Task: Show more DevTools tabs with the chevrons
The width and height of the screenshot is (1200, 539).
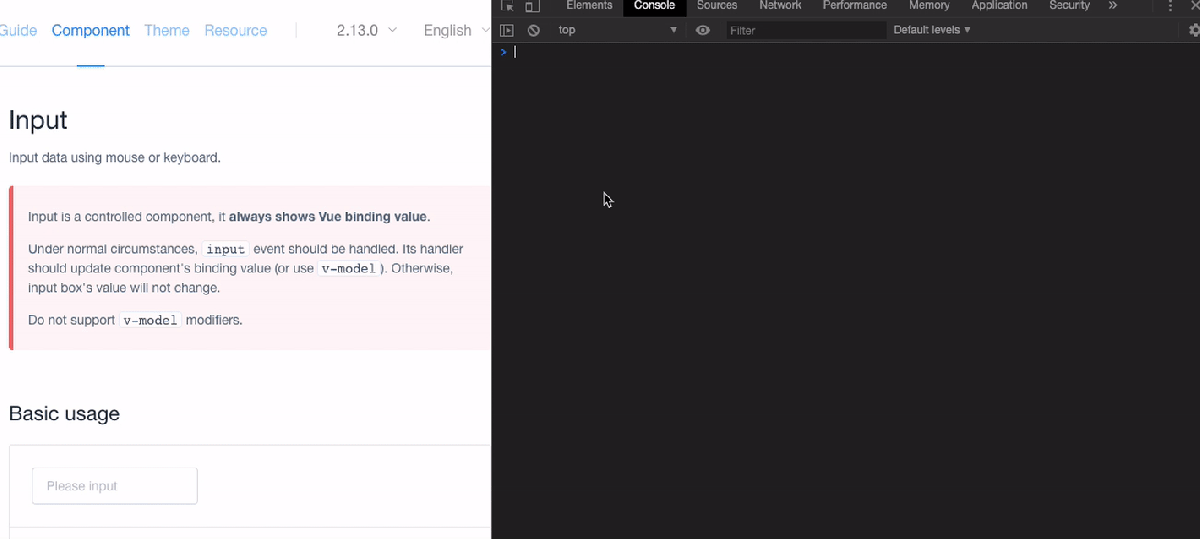Action: [1113, 6]
